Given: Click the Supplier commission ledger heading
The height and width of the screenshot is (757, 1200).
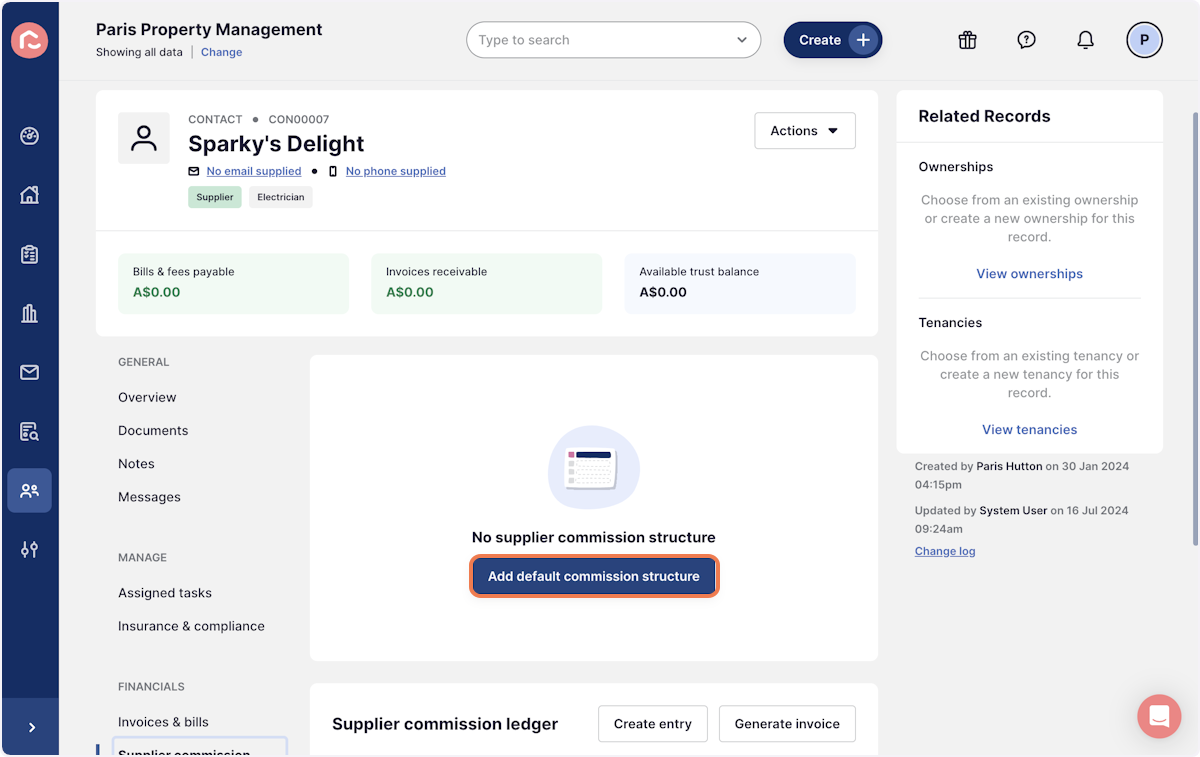Looking at the screenshot, I should pos(445,724).
